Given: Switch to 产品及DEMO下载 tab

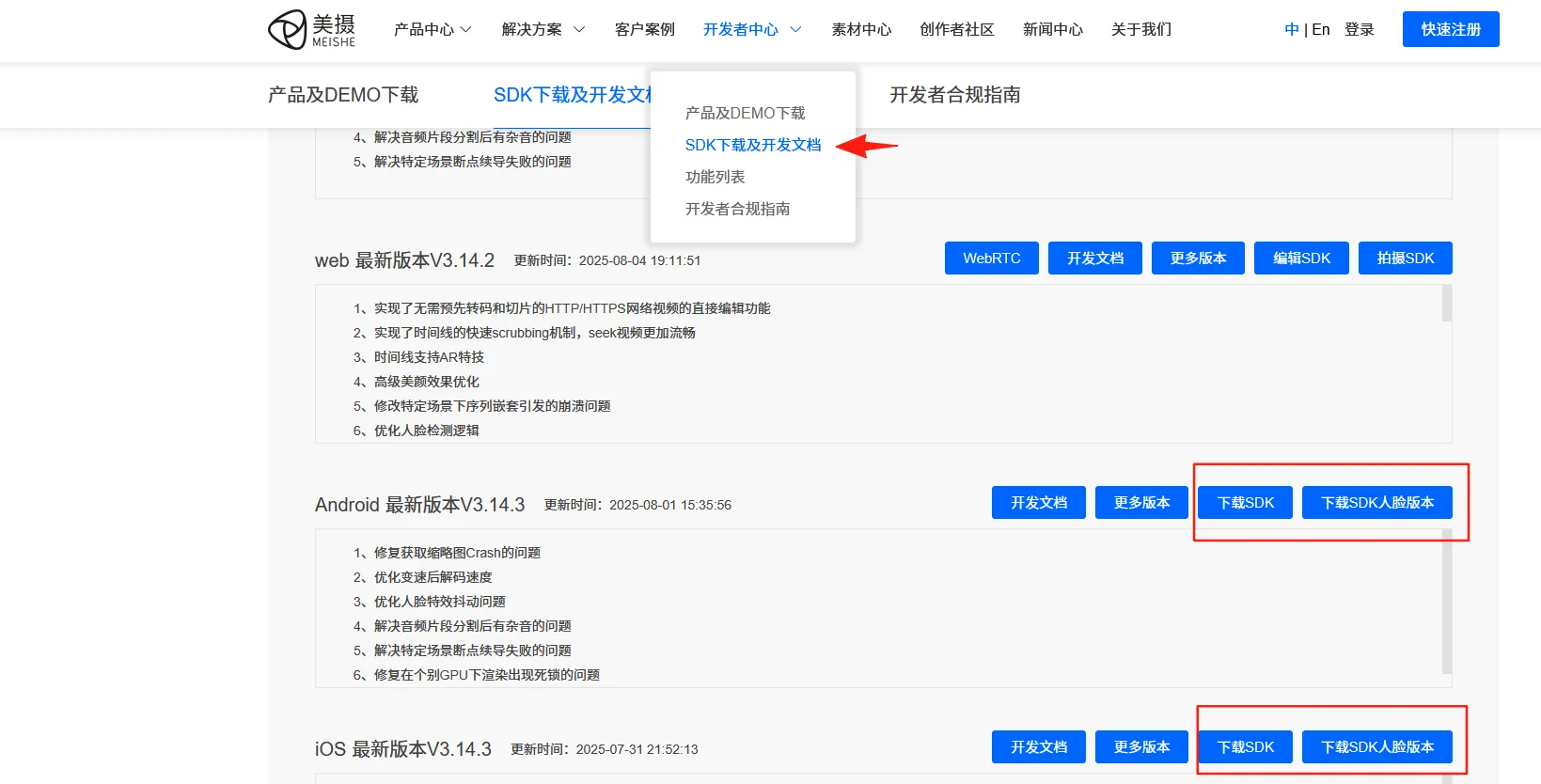Looking at the screenshot, I should pos(343,95).
